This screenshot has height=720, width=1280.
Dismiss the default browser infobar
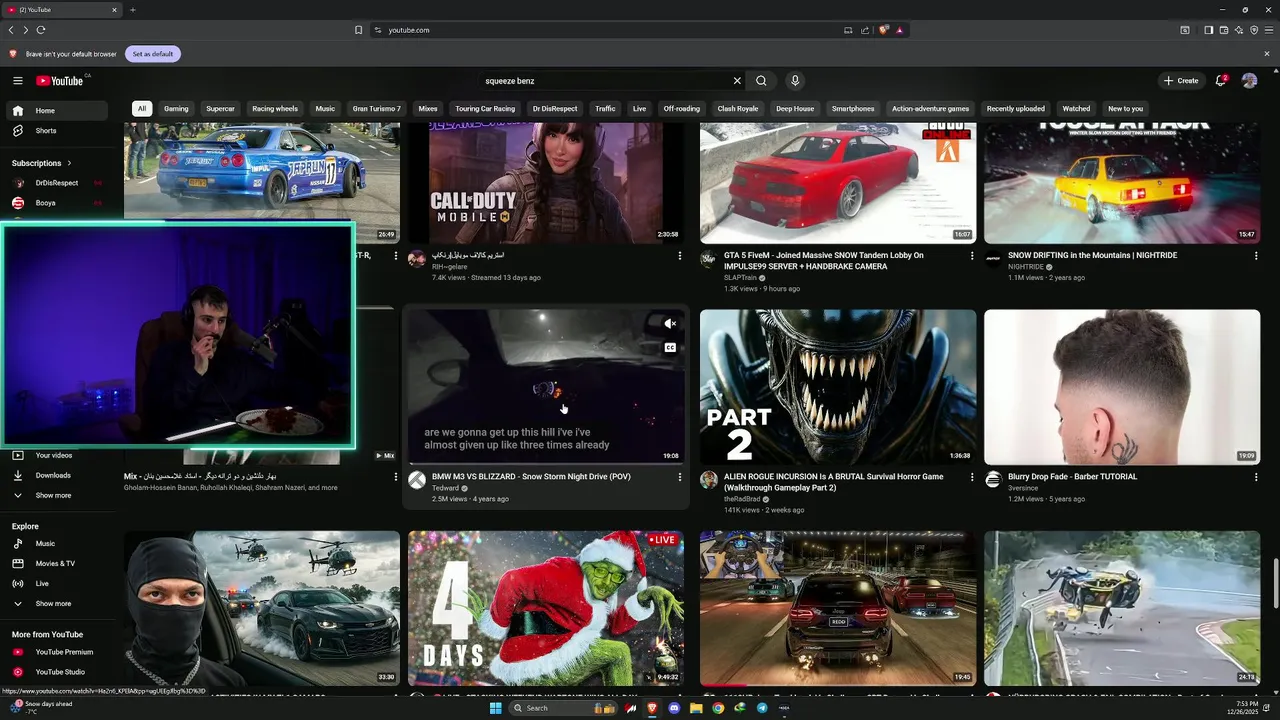point(1267,54)
